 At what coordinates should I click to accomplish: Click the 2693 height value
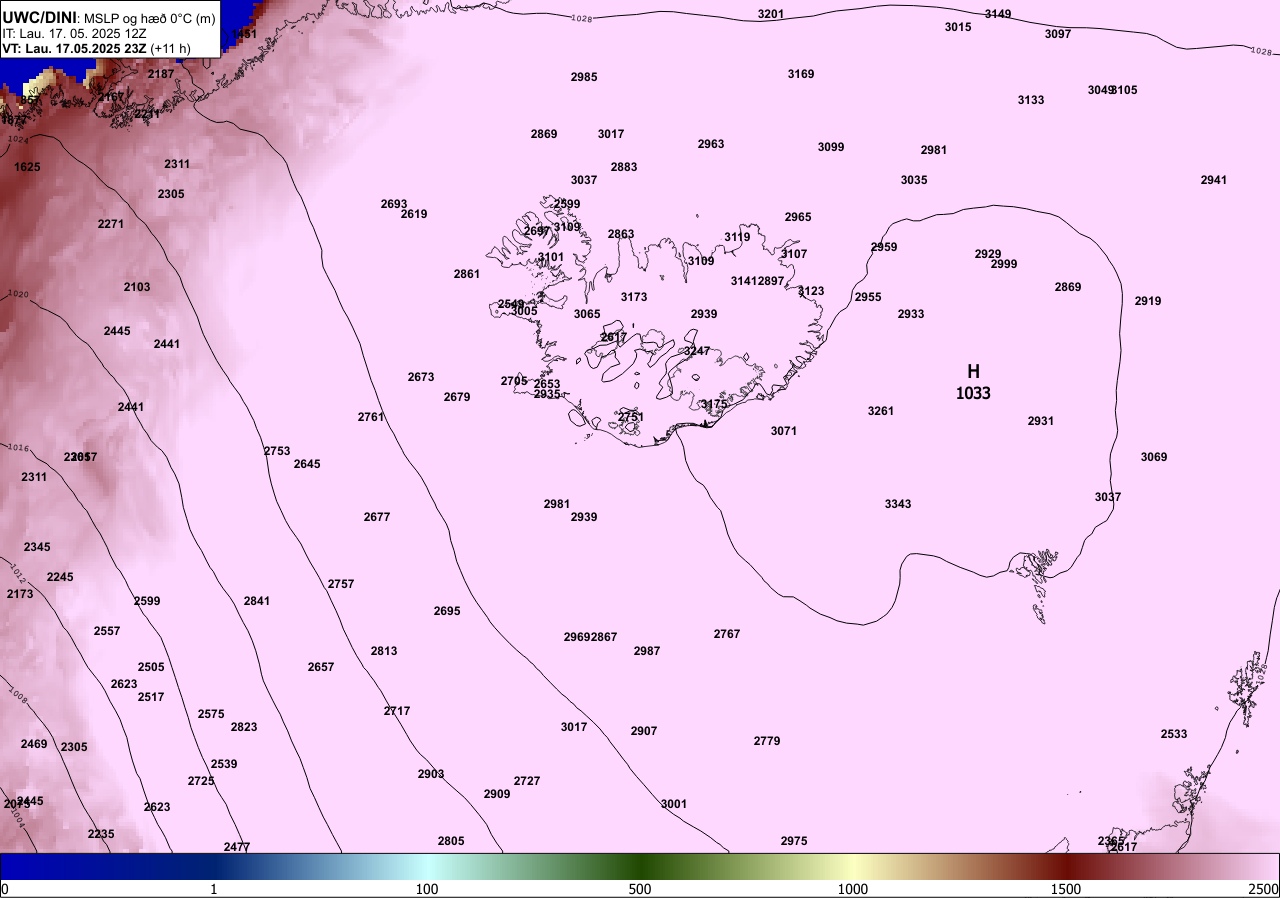pyautogui.click(x=394, y=204)
